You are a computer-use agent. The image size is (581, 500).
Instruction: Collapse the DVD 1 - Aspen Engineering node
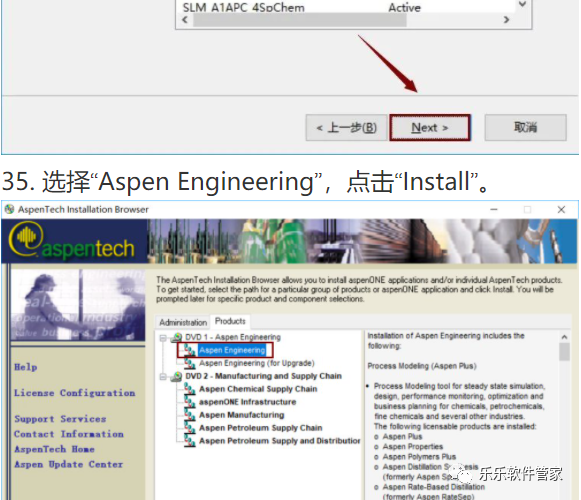163,338
